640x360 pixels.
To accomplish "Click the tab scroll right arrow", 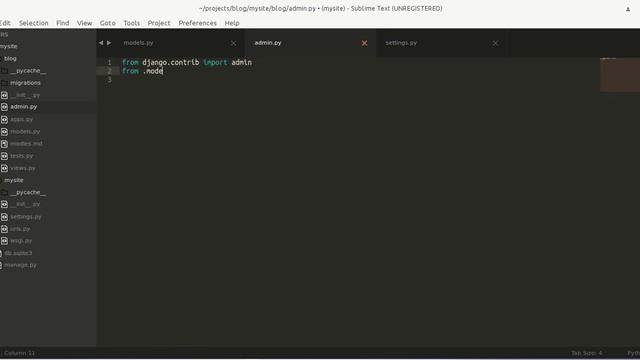I will [x=109, y=43].
